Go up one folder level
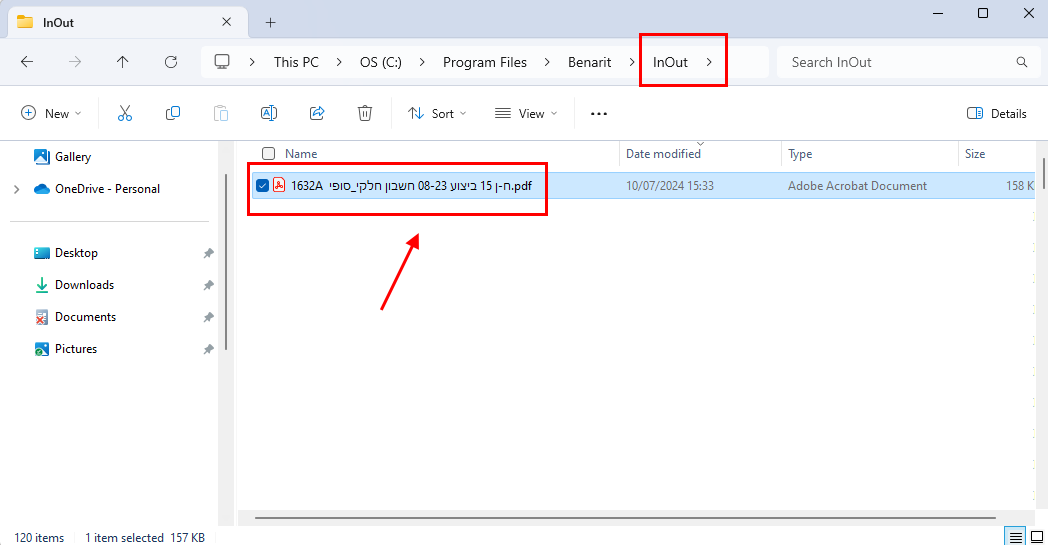Image resolution: width=1048 pixels, height=545 pixels. click(x=123, y=62)
